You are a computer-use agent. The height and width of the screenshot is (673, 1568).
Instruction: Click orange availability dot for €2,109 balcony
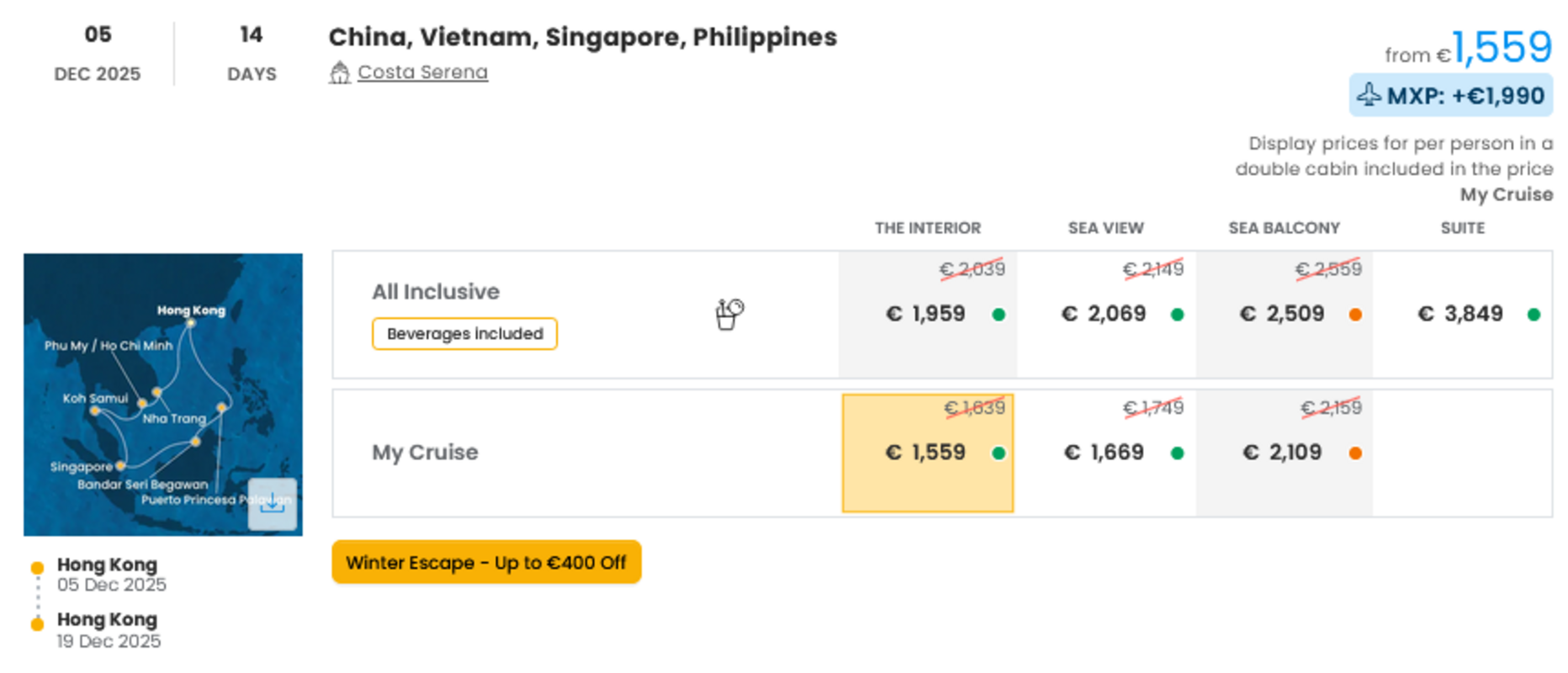click(x=1355, y=453)
